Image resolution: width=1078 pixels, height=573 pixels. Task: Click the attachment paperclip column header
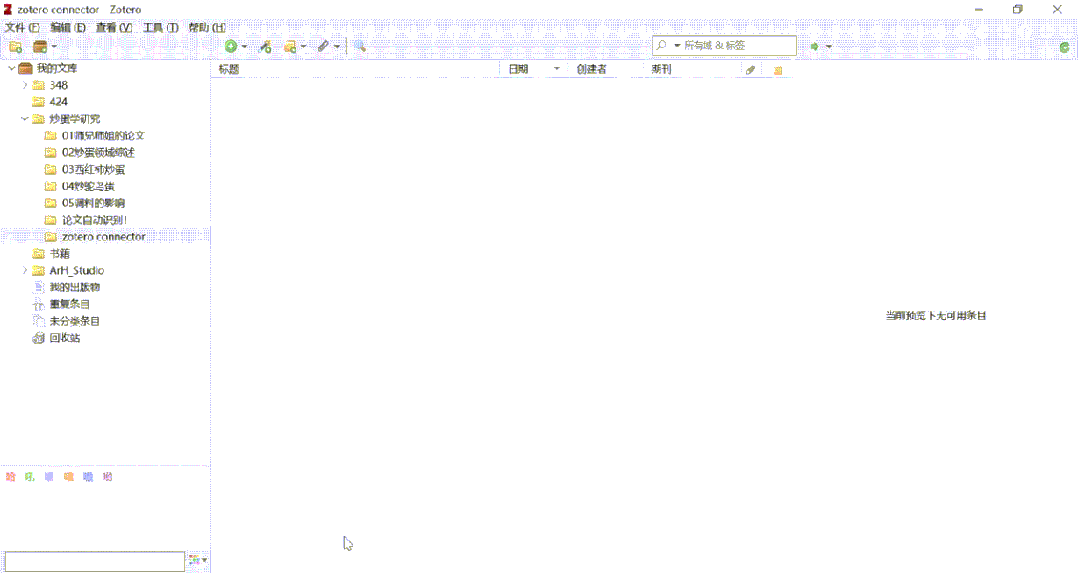point(751,70)
